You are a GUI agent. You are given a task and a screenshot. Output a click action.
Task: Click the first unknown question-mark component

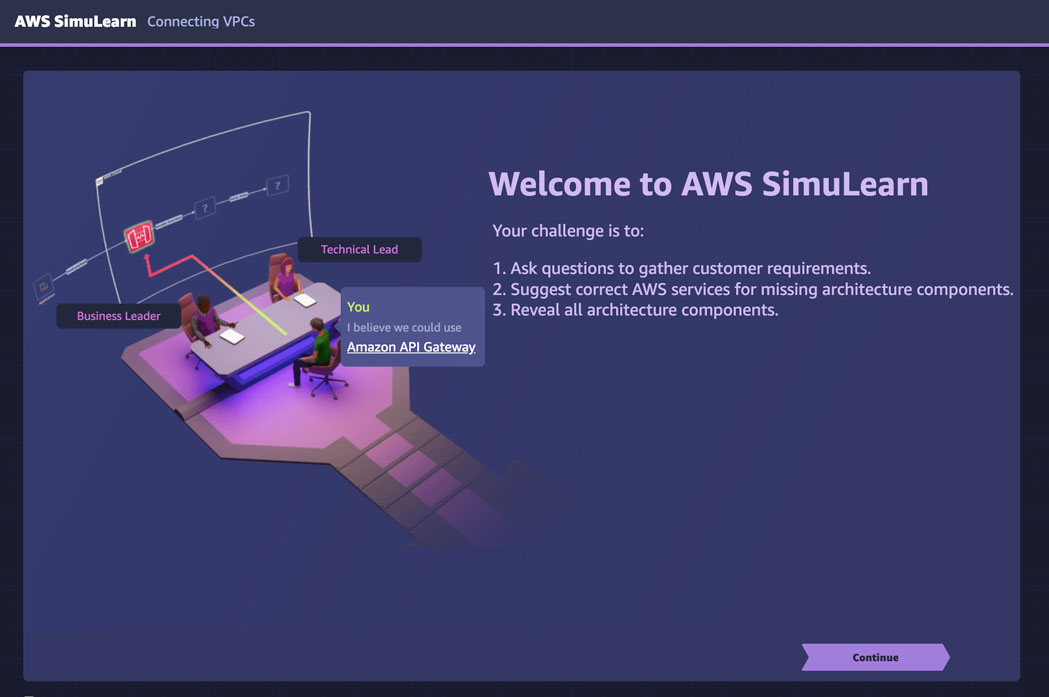pos(204,208)
